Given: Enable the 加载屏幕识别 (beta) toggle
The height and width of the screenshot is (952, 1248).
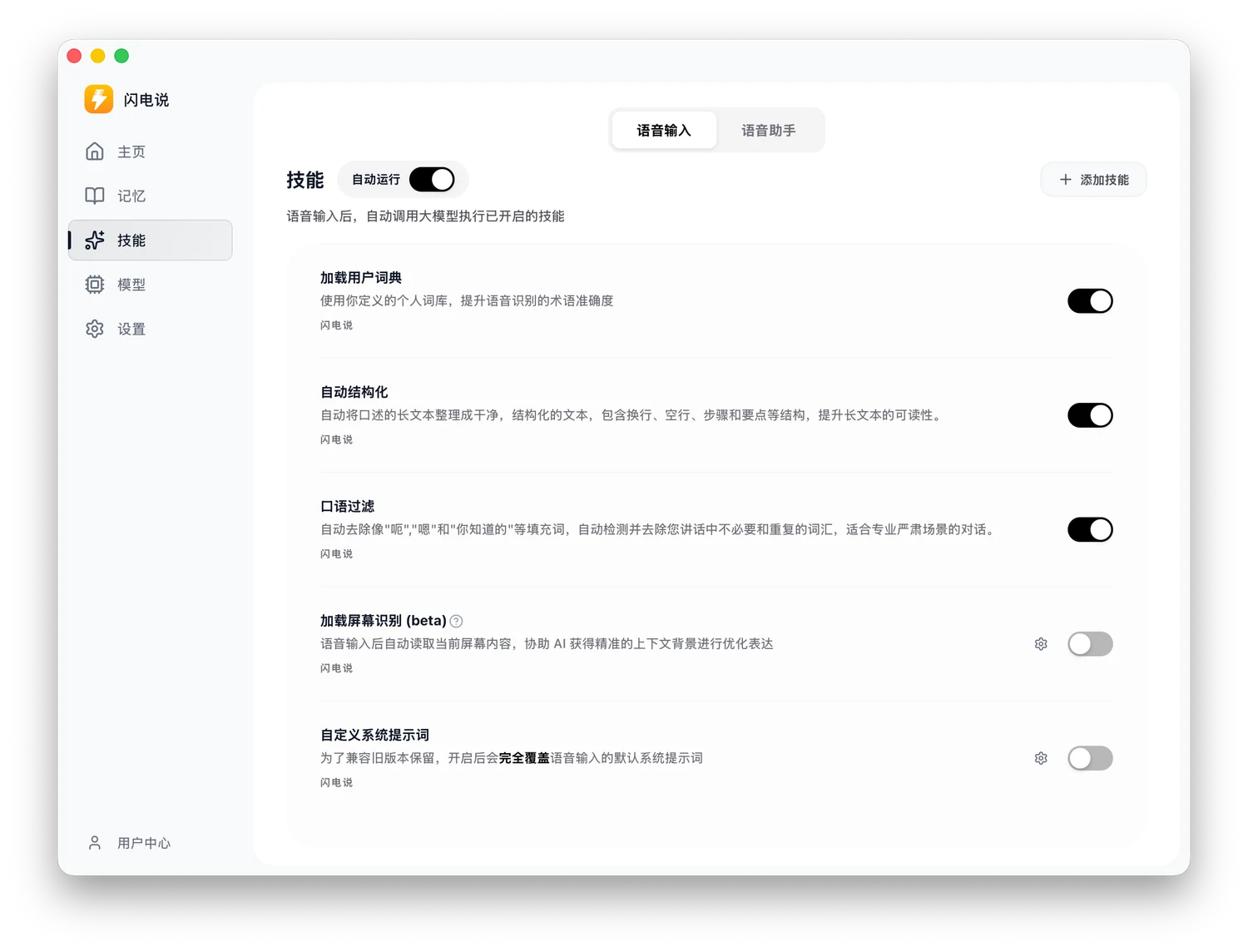Looking at the screenshot, I should click(1090, 644).
